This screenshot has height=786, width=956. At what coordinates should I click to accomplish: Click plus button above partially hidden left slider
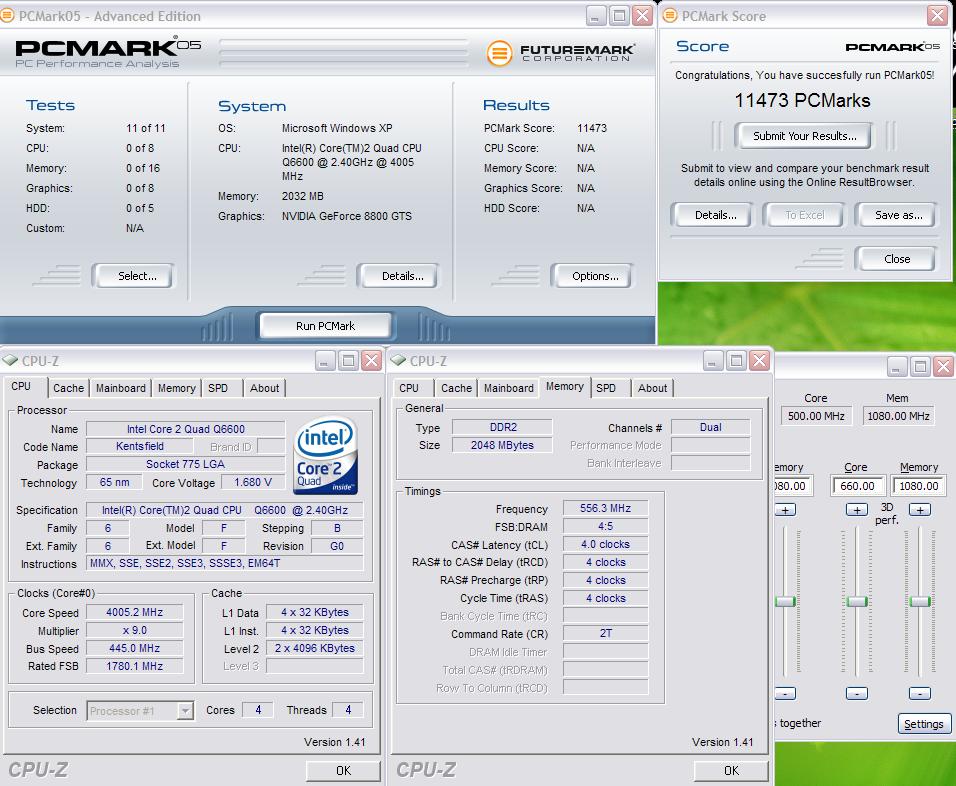[785, 510]
